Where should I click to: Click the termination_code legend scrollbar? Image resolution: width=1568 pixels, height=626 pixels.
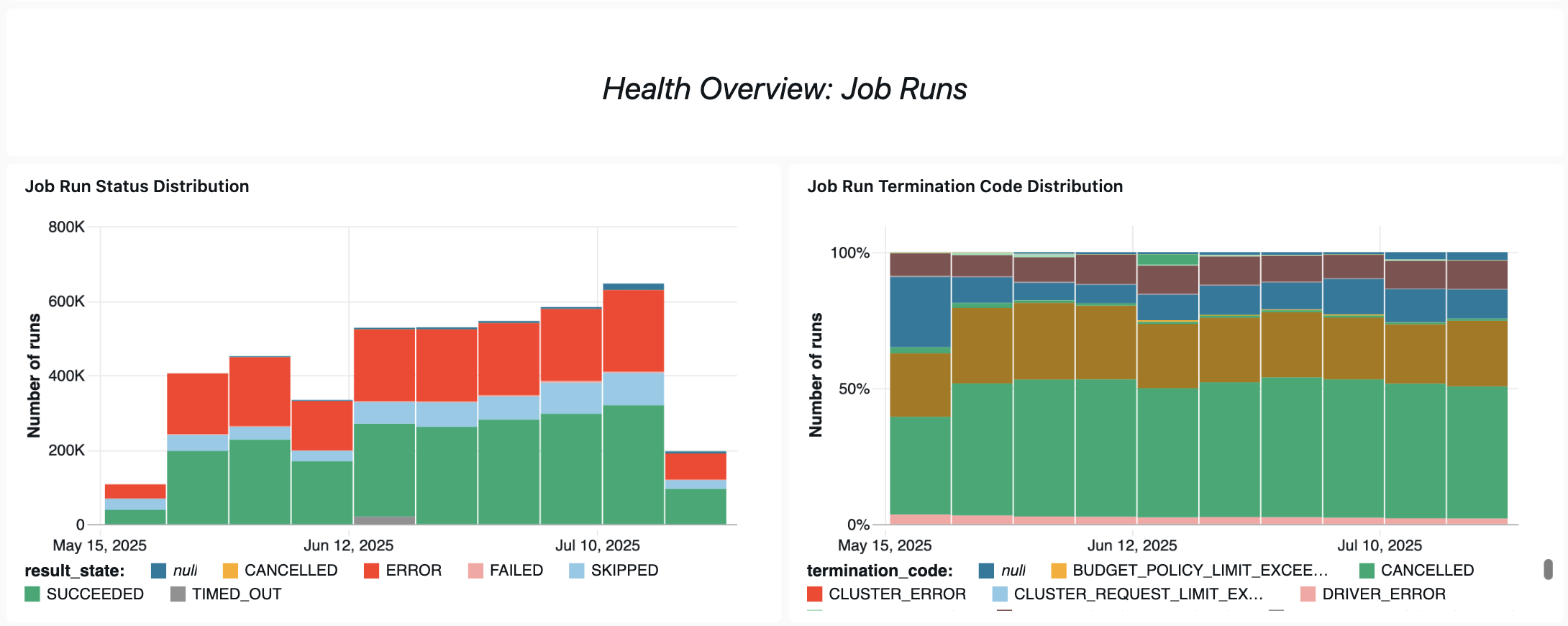click(x=1548, y=569)
